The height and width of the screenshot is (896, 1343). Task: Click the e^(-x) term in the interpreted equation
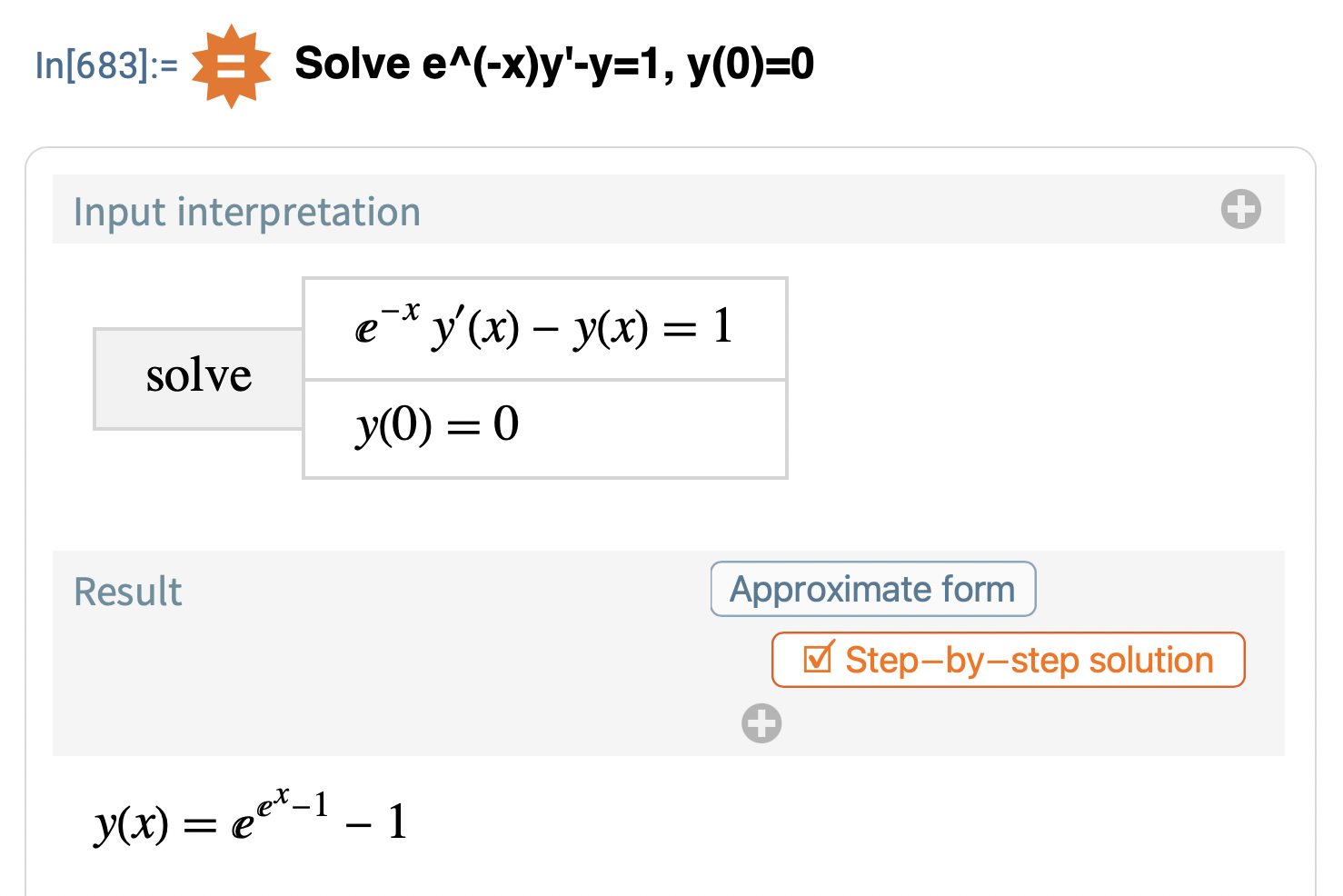pos(387,324)
